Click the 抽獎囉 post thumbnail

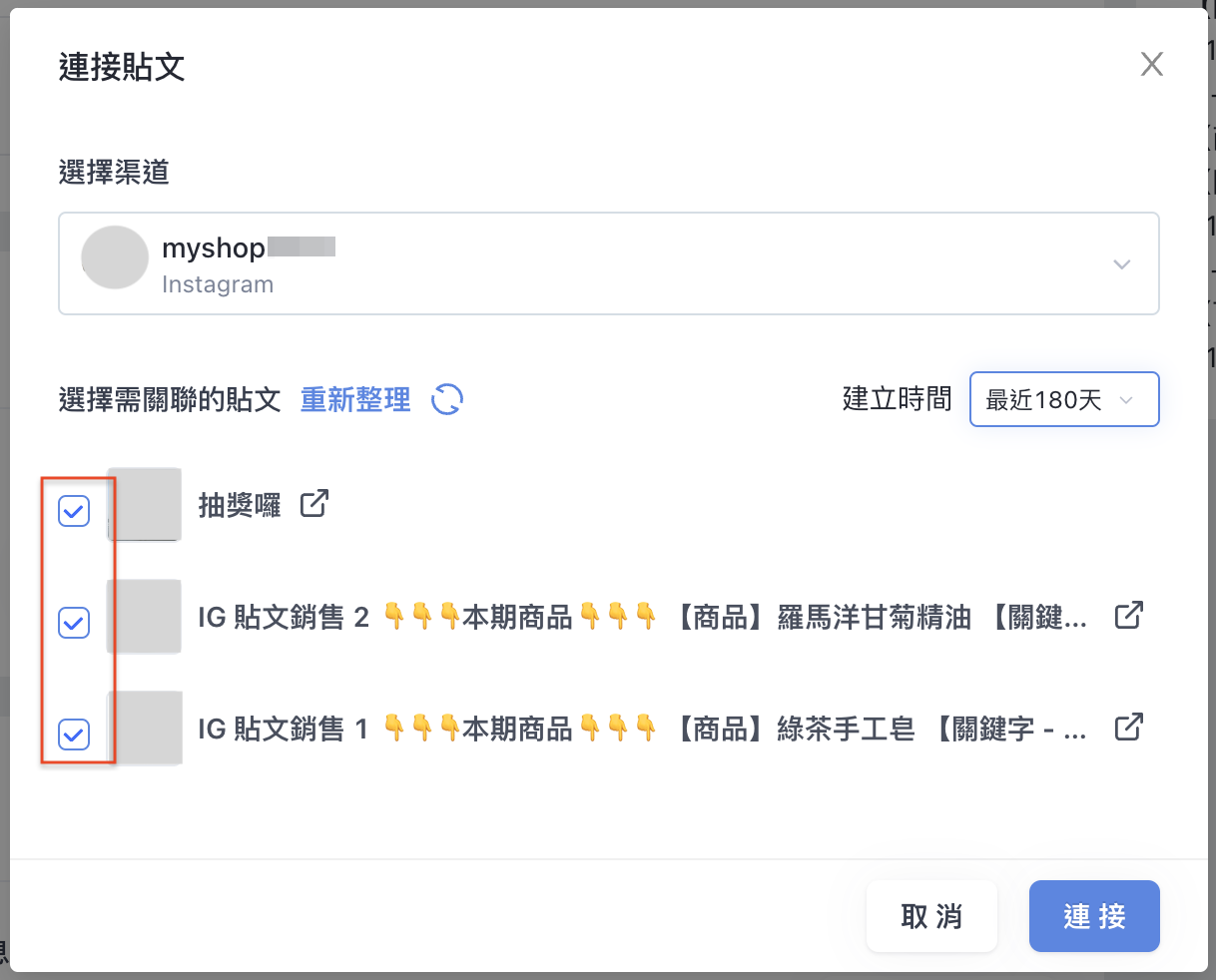pos(145,504)
